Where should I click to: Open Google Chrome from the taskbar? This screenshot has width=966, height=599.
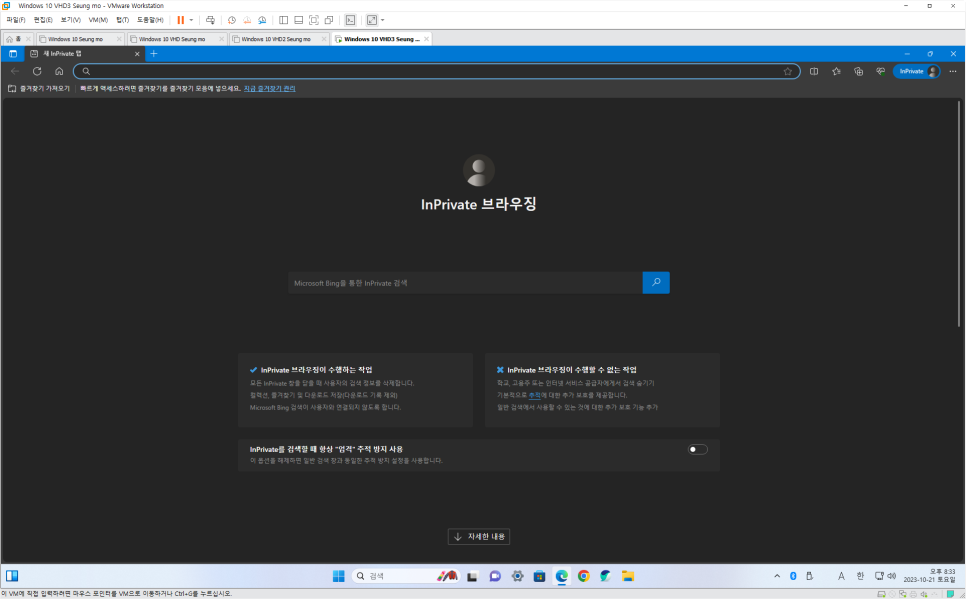coord(583,576)
